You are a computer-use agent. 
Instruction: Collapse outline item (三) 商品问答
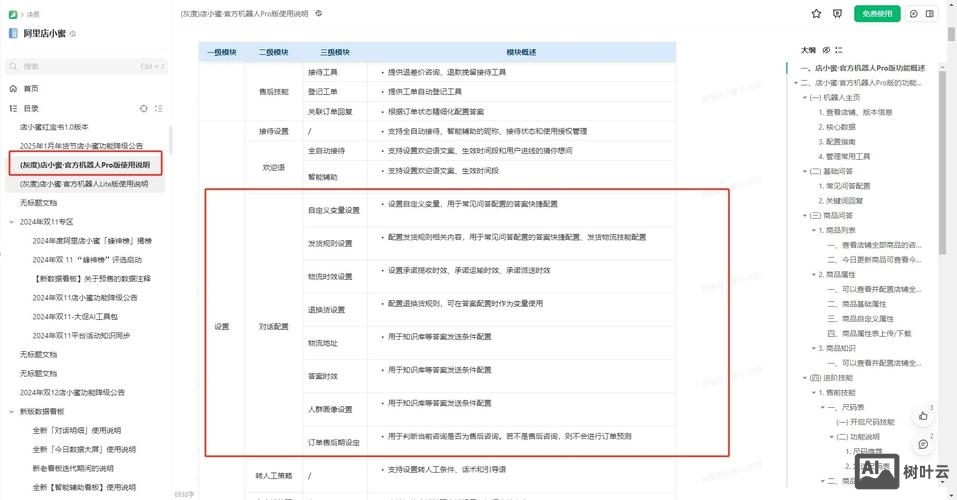coord(804,216)
